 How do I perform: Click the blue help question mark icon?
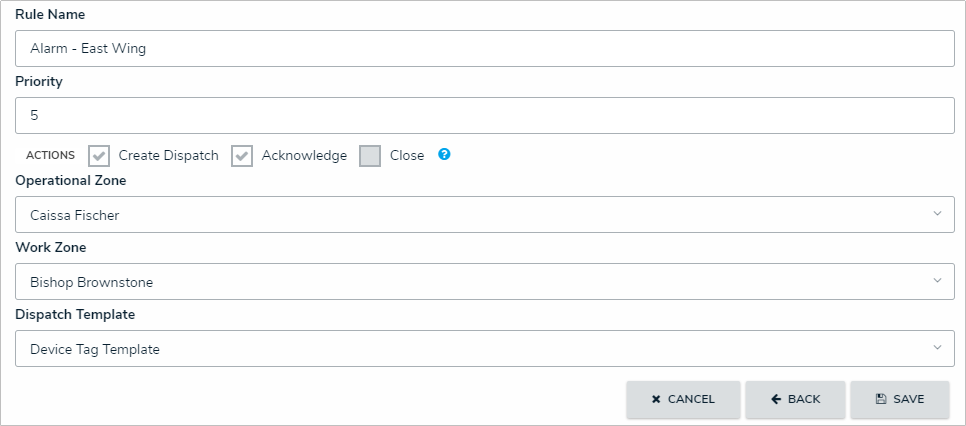444,155
